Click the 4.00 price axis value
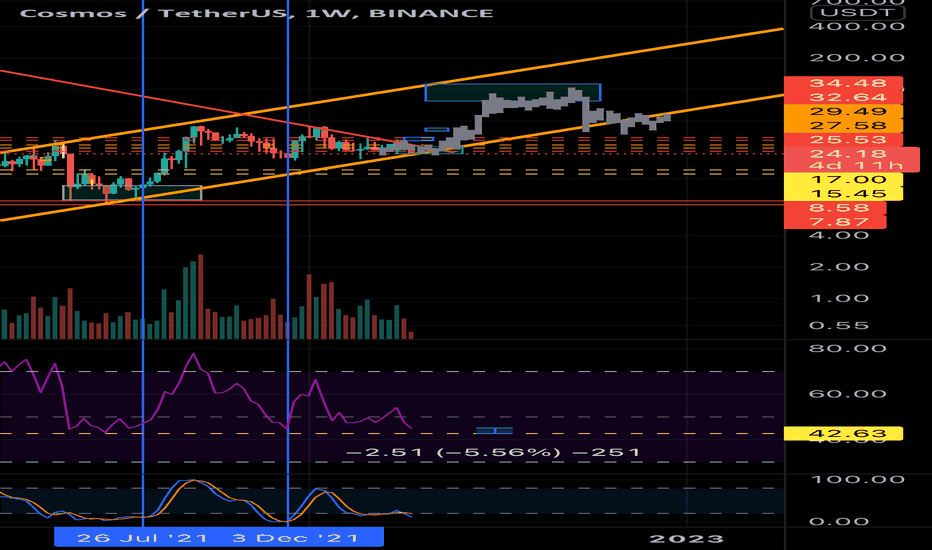 point(839,235)
